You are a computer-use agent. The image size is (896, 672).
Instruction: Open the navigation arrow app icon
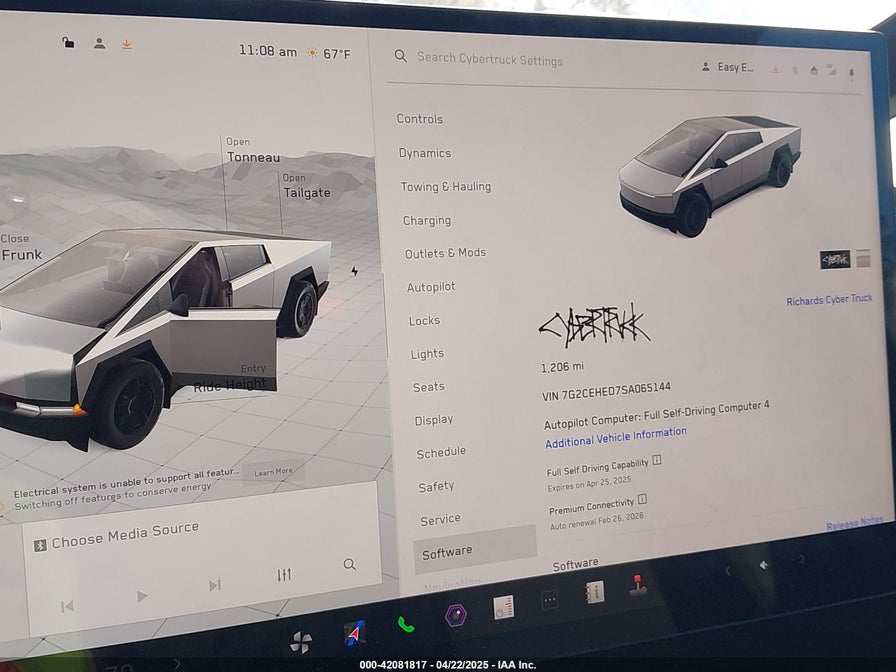click(354, 633)
